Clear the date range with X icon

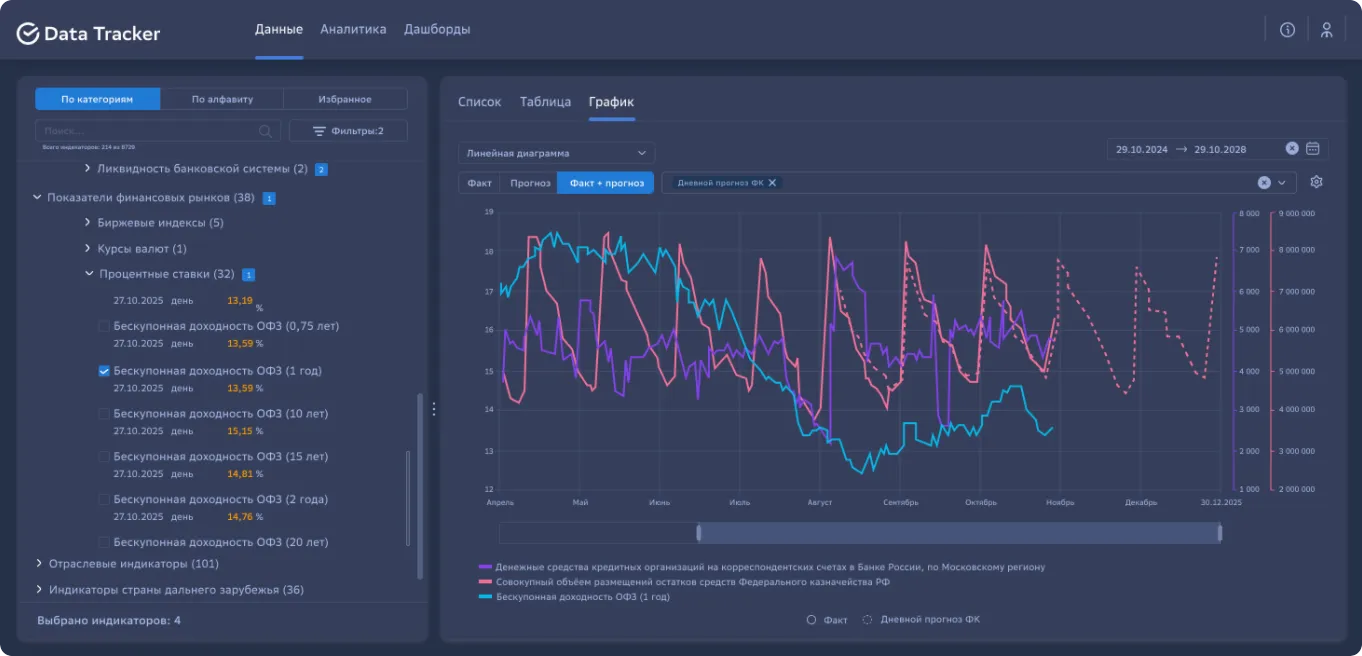click(1291, 149)
